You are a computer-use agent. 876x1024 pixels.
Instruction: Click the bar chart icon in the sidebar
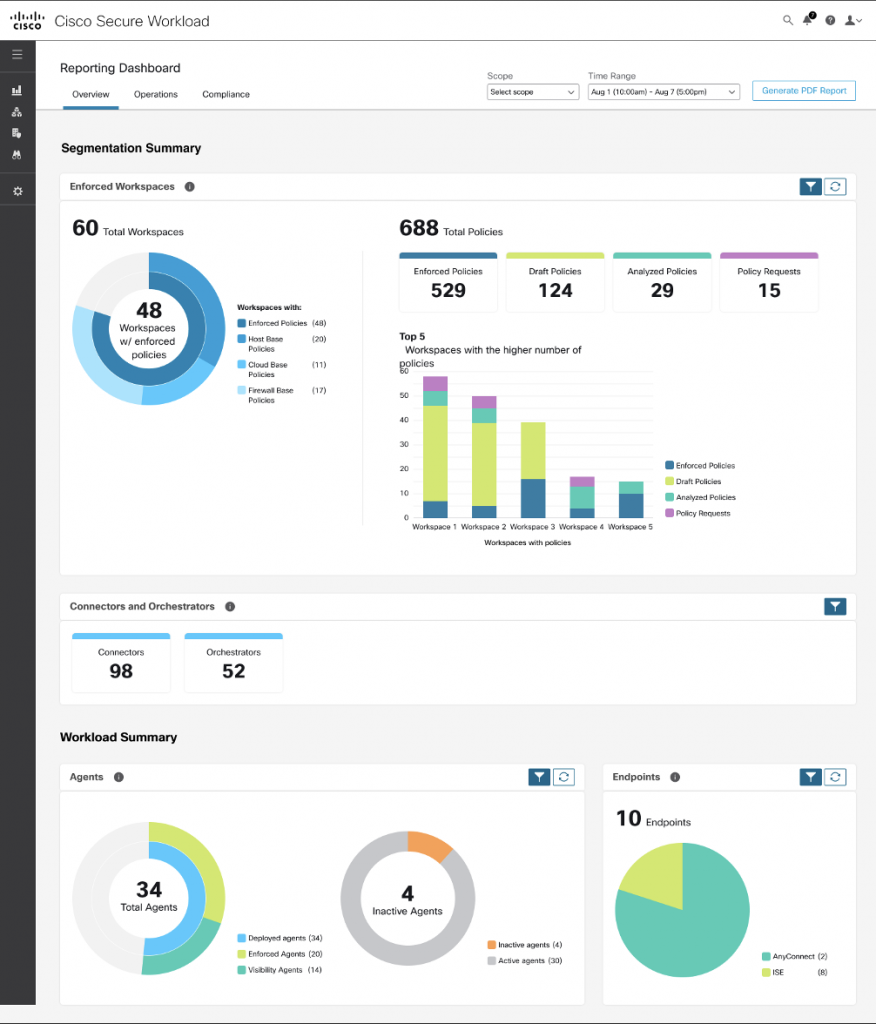[x=17, y=91]
